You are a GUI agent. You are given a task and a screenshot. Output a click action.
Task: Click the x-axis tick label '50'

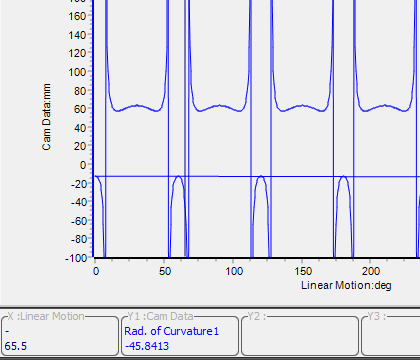(165, 271)
